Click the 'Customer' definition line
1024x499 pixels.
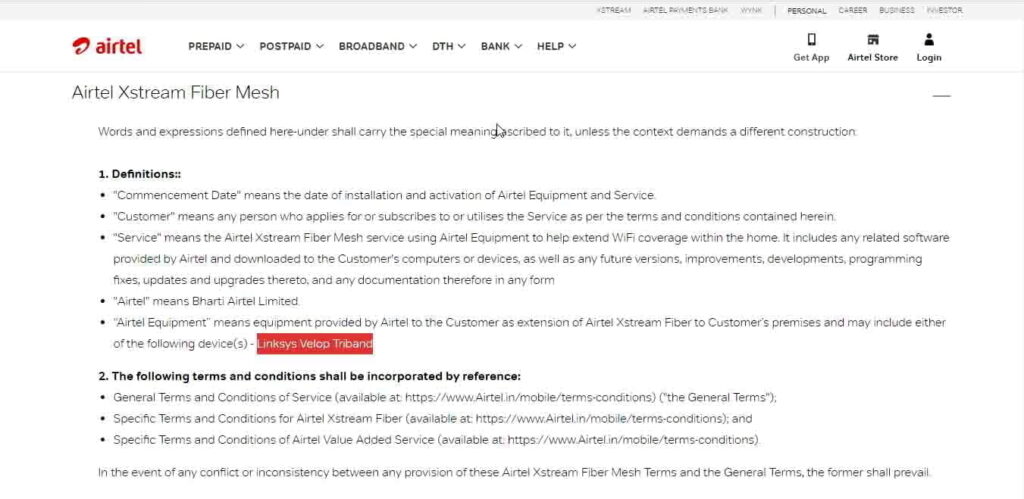(x=474, y=216)
